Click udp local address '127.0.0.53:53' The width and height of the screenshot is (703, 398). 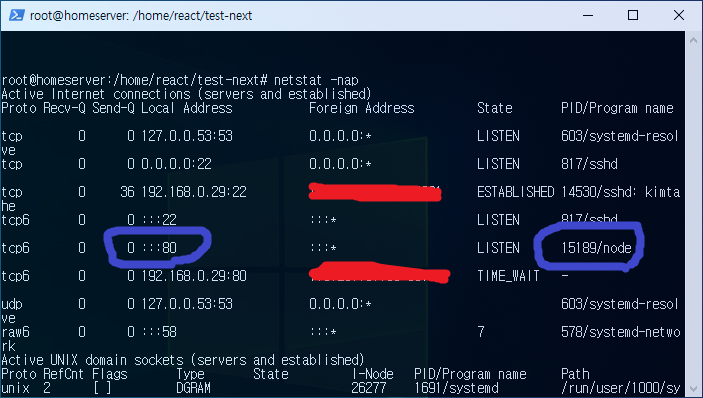click(187, 304)
